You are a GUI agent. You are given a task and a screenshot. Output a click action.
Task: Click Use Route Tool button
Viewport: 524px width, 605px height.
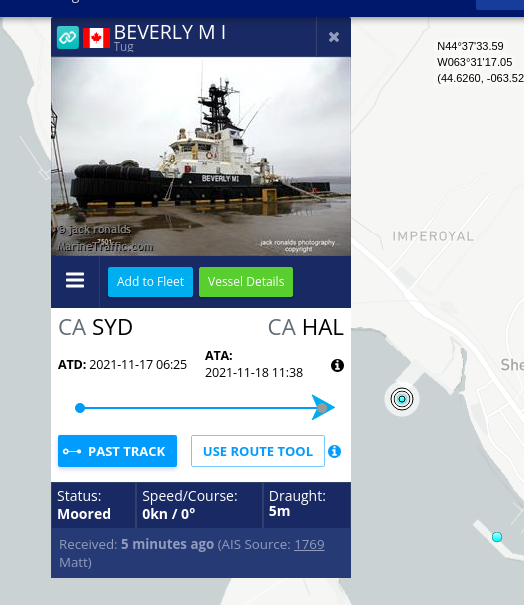coord(258,451)
